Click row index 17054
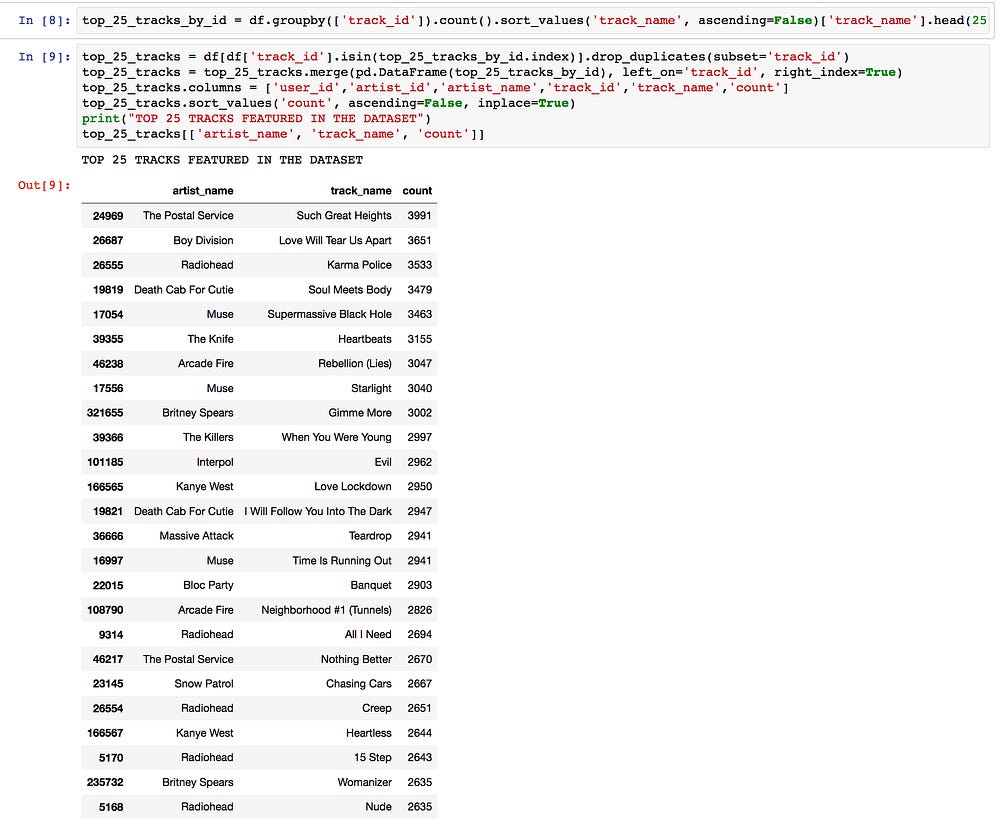Screen dimensions: 1000x837 point(108,315)
